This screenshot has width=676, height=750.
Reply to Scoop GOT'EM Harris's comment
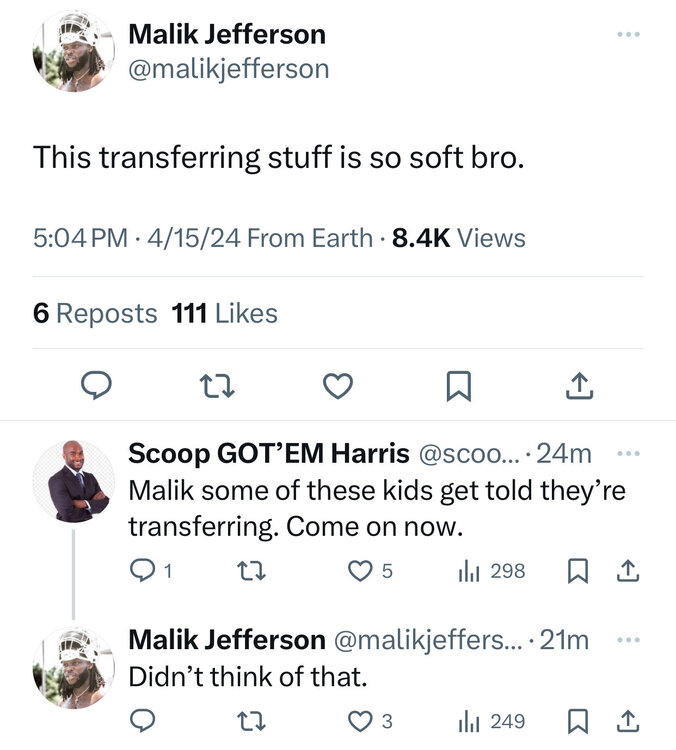coord(143,571)
